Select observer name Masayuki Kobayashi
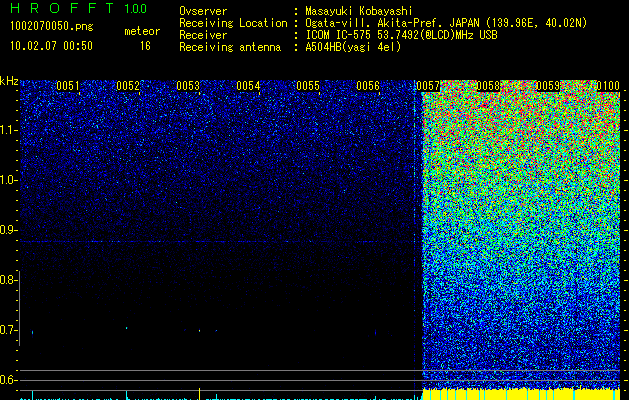The width and height of the screenshot is (629, 400). (x=359, y=11)
